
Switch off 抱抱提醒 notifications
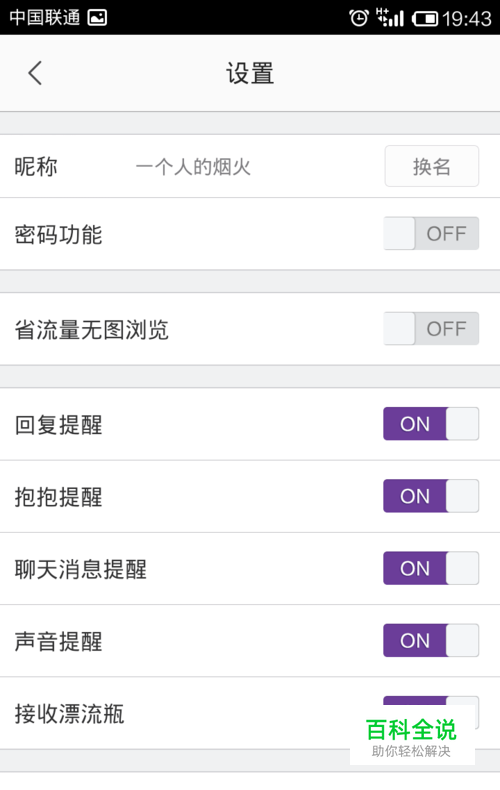pyautogui.click(x=431, y=496)
